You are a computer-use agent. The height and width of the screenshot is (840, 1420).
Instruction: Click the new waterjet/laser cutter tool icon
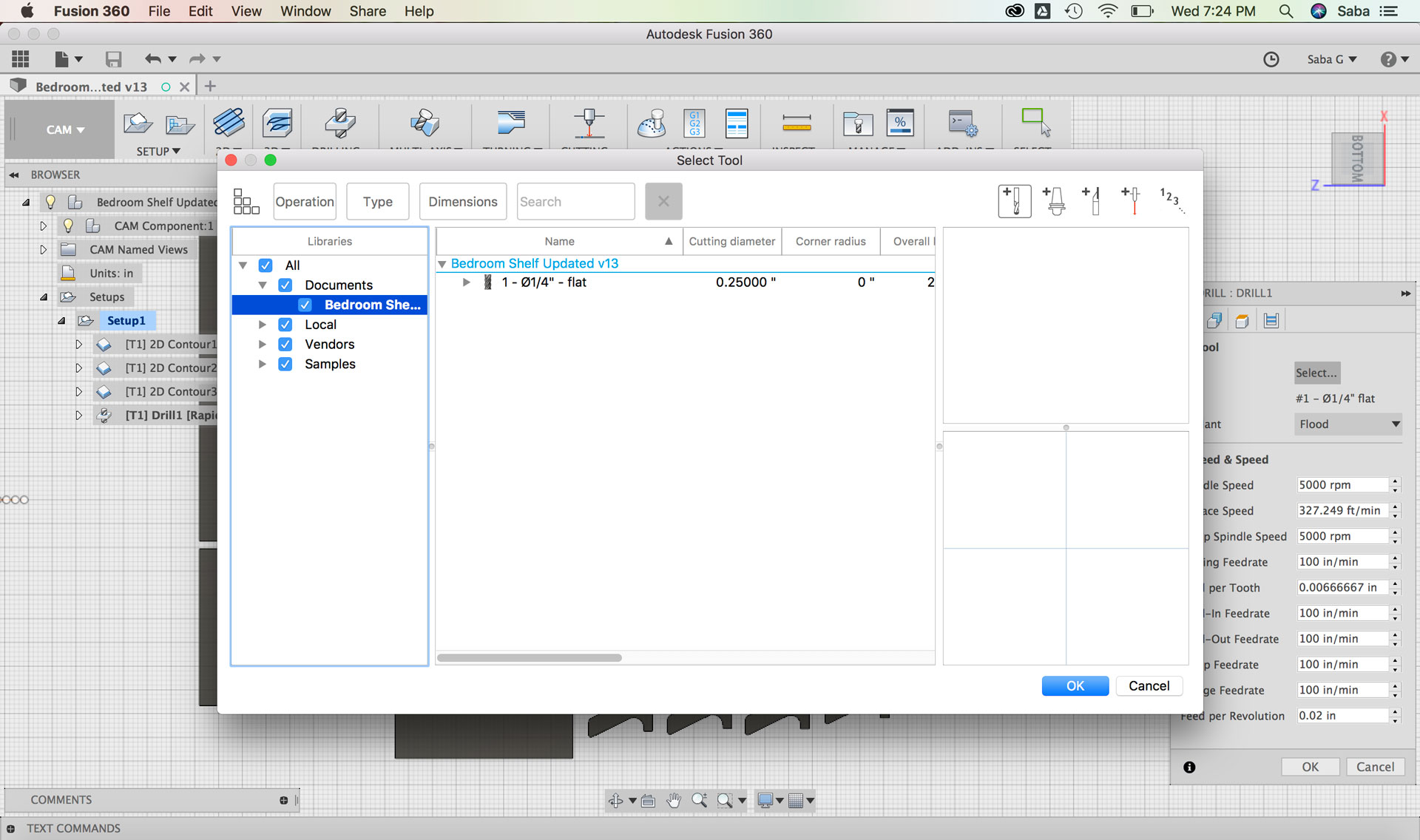tap(1131, 201)
